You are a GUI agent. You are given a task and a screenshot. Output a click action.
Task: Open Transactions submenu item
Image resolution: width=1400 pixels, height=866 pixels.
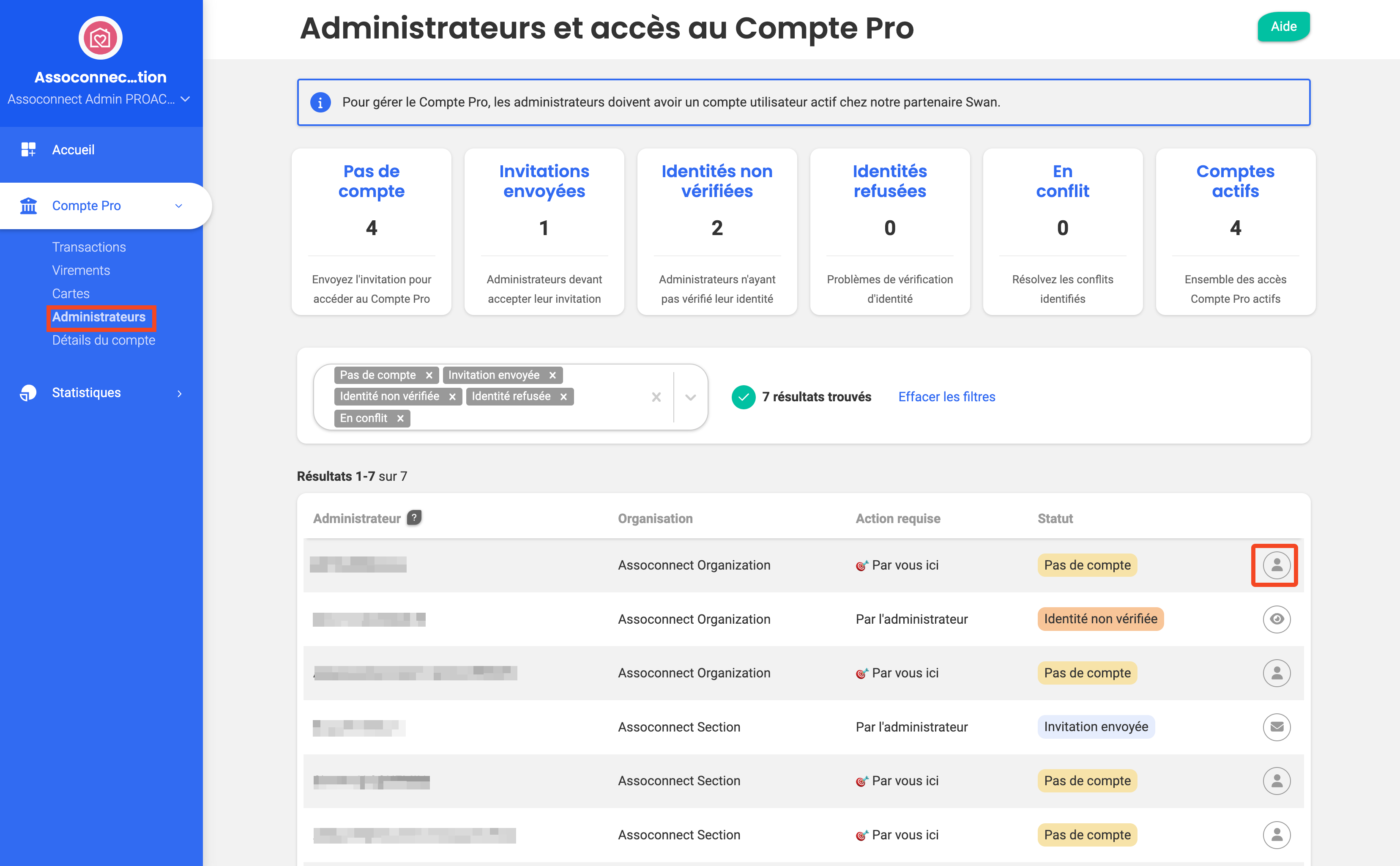point(89,247)
